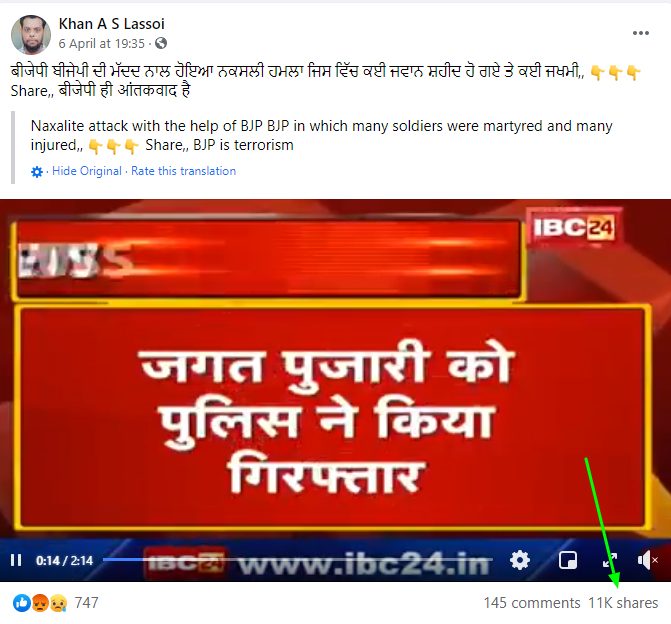Unmute the video volume
This screenshot has width=671, height=624.
pyautogui.click(x=647, y=560)
